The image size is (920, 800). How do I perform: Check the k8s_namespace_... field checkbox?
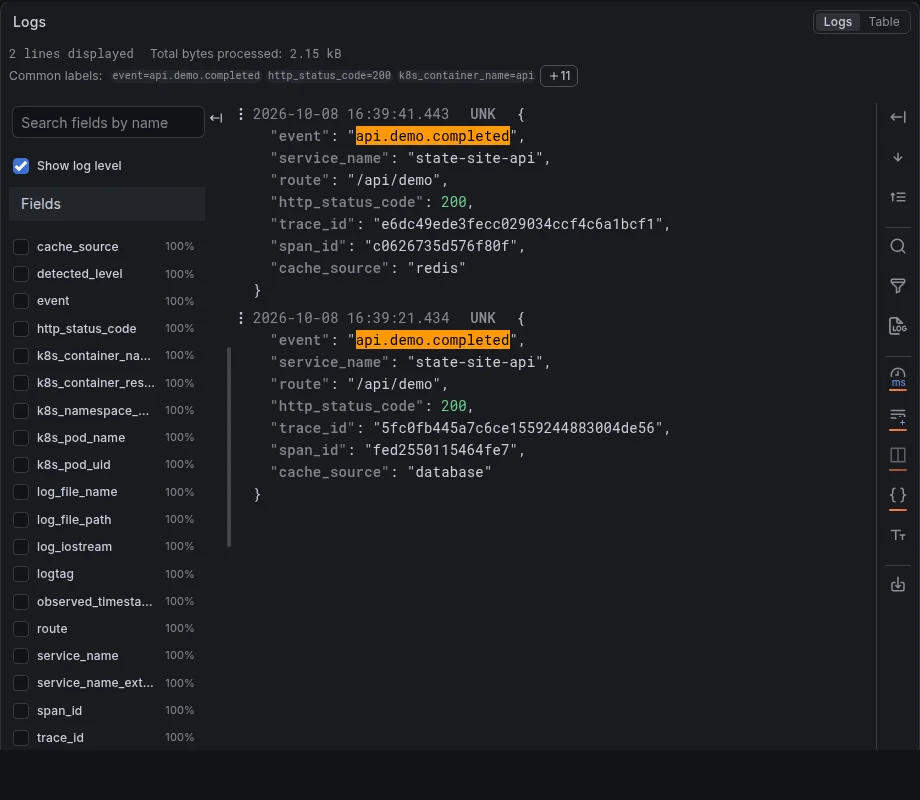coord(21,411)
